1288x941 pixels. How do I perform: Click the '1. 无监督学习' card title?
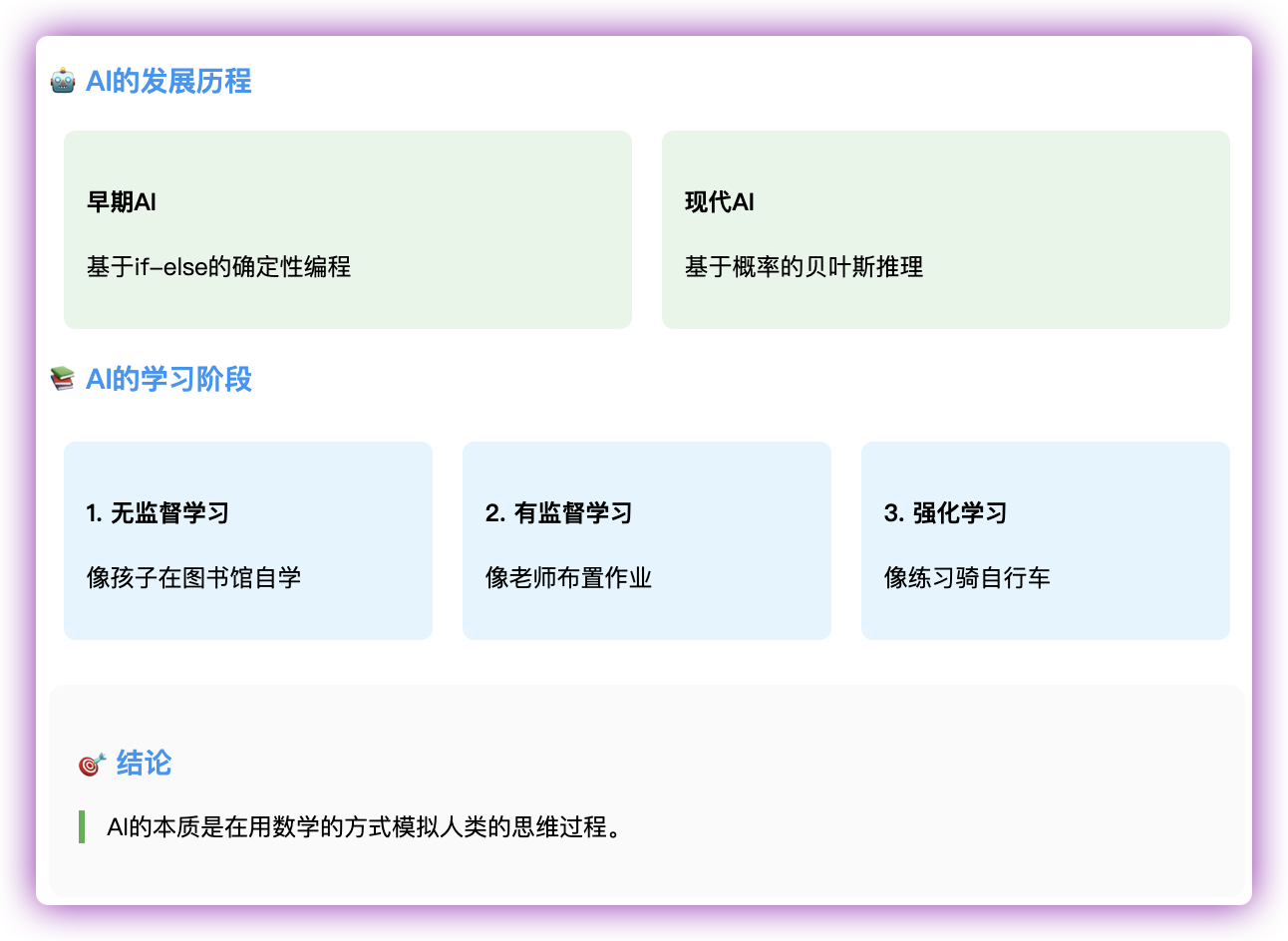coord(158,513)
